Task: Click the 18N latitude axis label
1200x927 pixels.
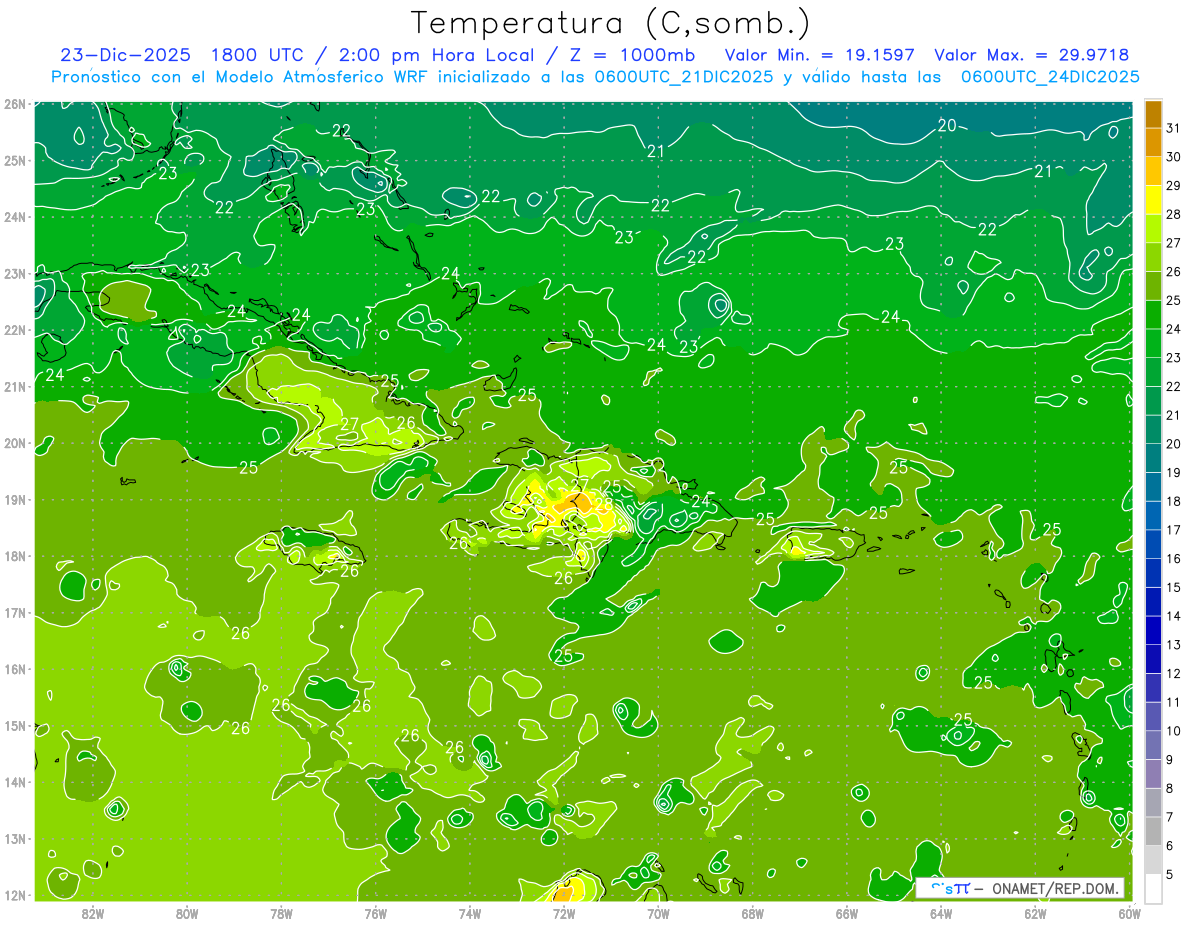Action: [x=15, y=555]
